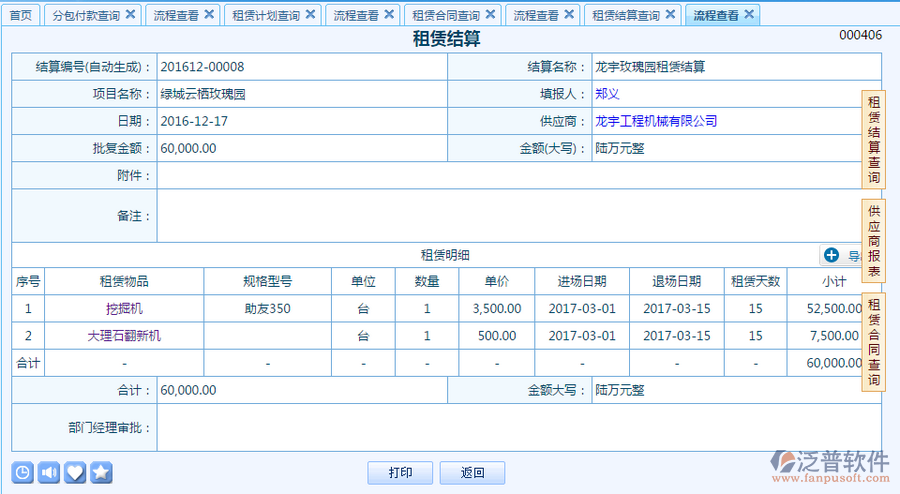This screenshot has width=900, height=494.
Task: Close the 租赁计划查询 tab
Action: point(310,14)
